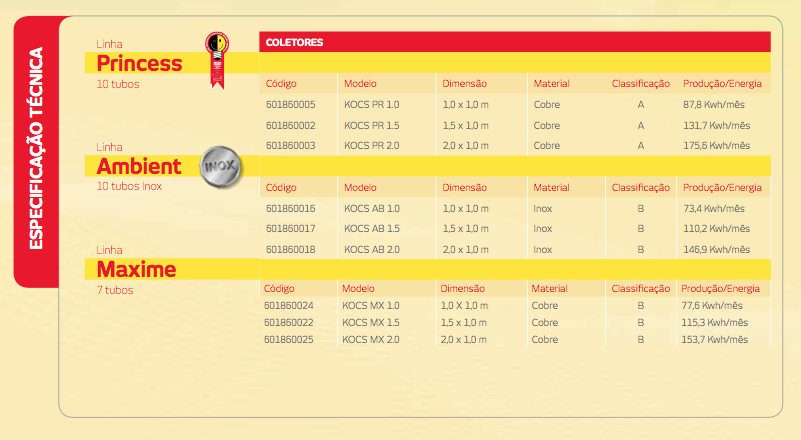This screenshot has height=440, width=801.
Task: Select the red COLETORES header bar
Action: [x=514, y=42]
